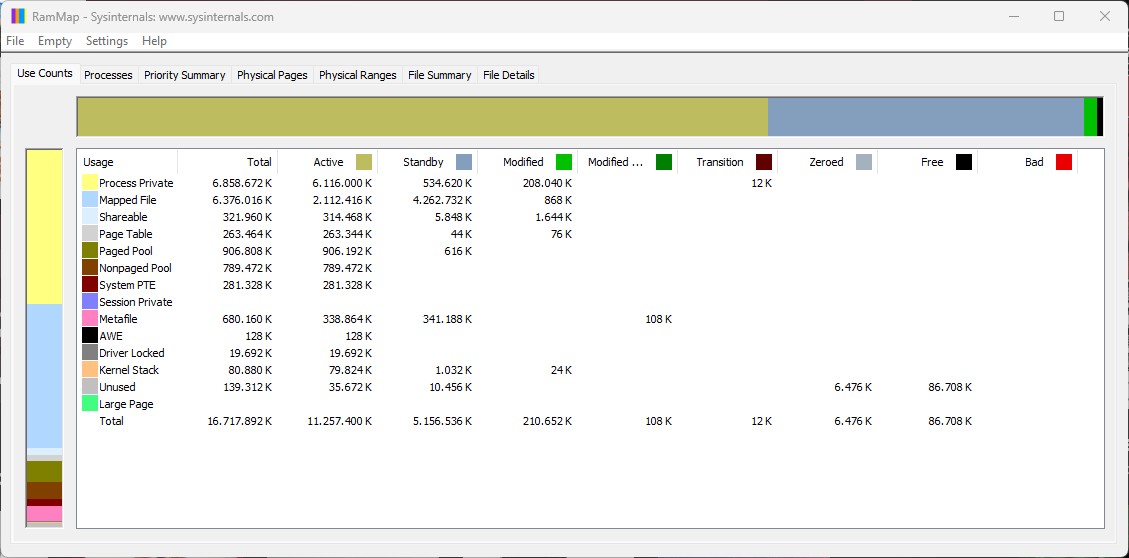
Task: Click the olive Active column color box
Action: 364,162
